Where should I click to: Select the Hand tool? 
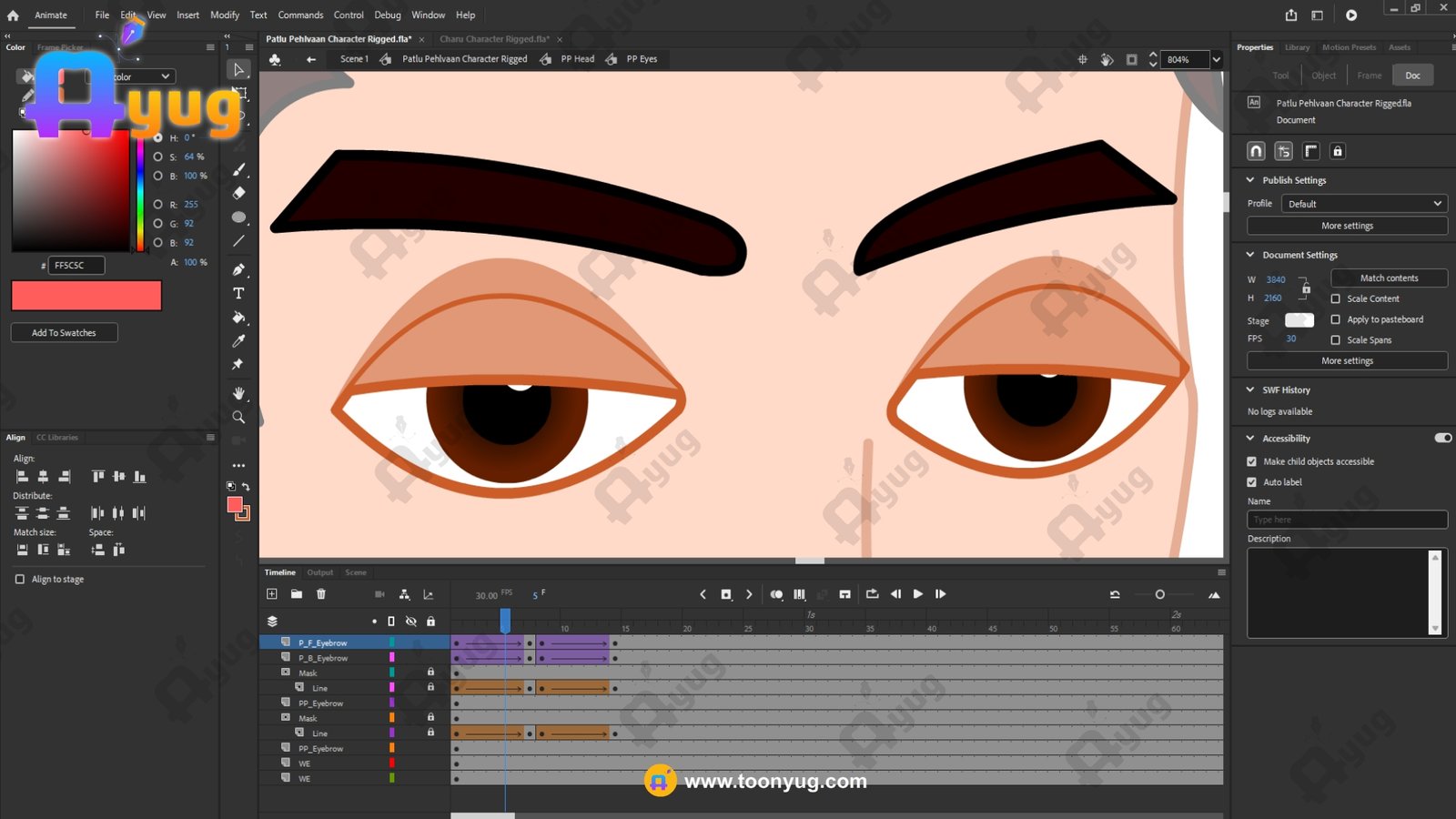(x=238, y=393)
